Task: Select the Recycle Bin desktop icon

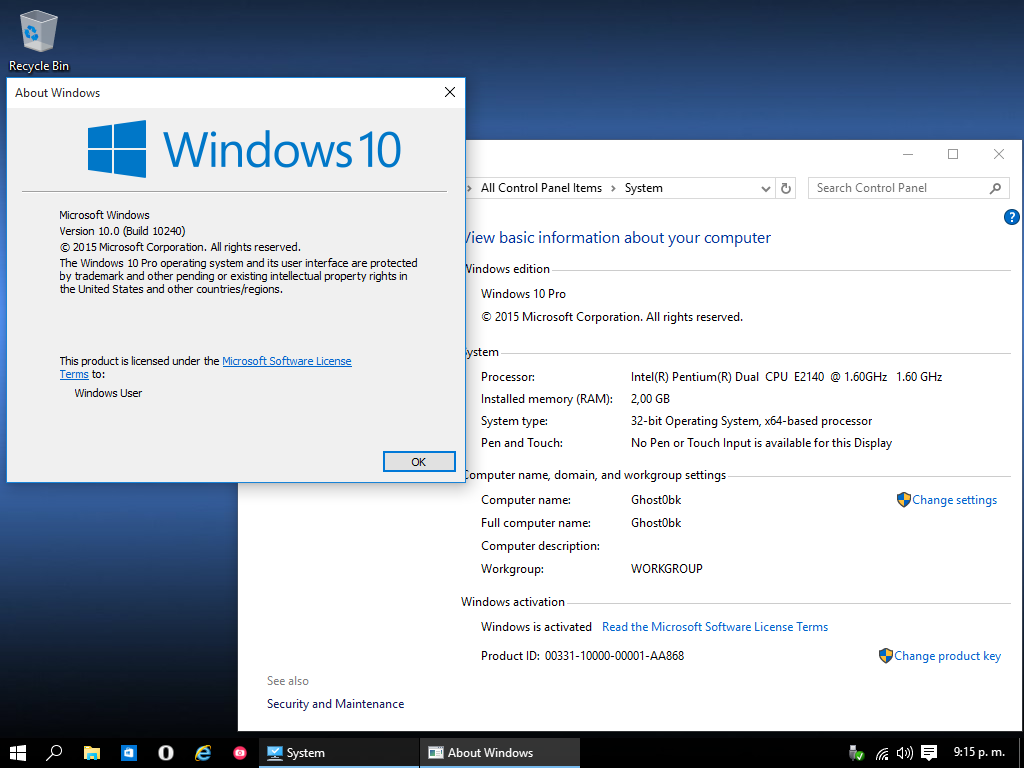Action: (39, 40)
